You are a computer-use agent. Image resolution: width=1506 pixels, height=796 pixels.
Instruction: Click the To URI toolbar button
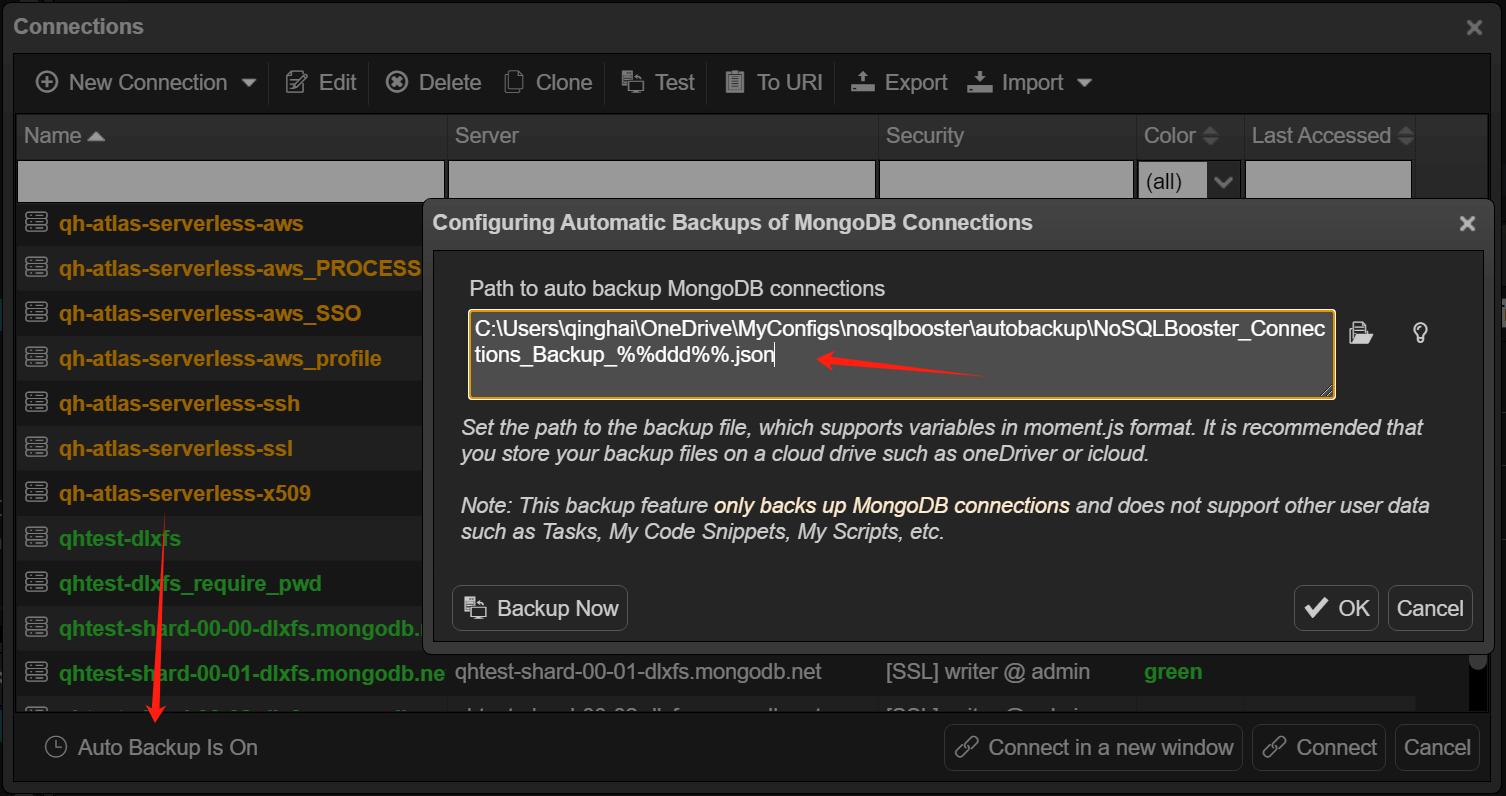tap(773, 82)
